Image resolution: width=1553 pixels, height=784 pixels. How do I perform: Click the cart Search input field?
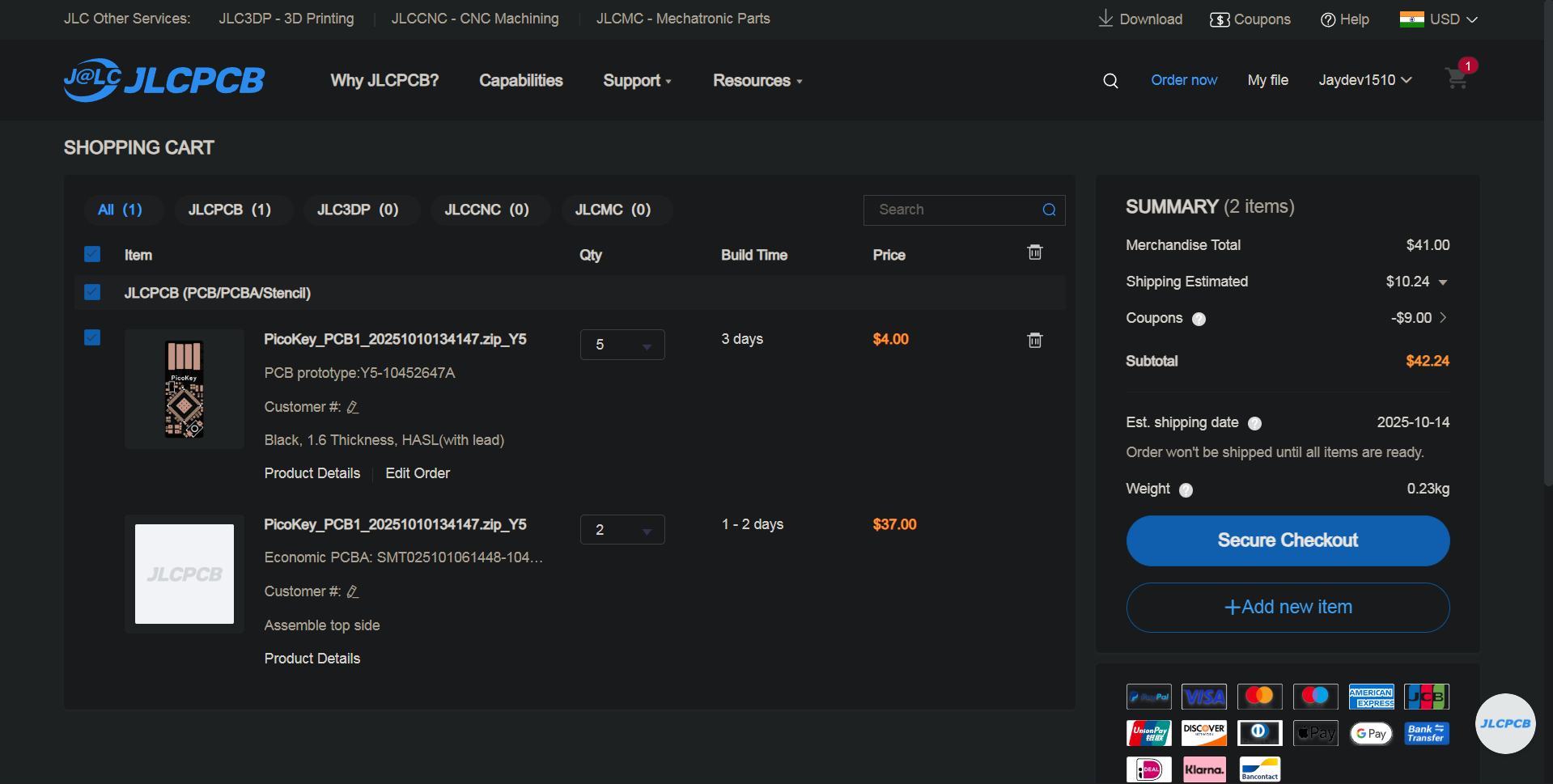coord(955,210)
